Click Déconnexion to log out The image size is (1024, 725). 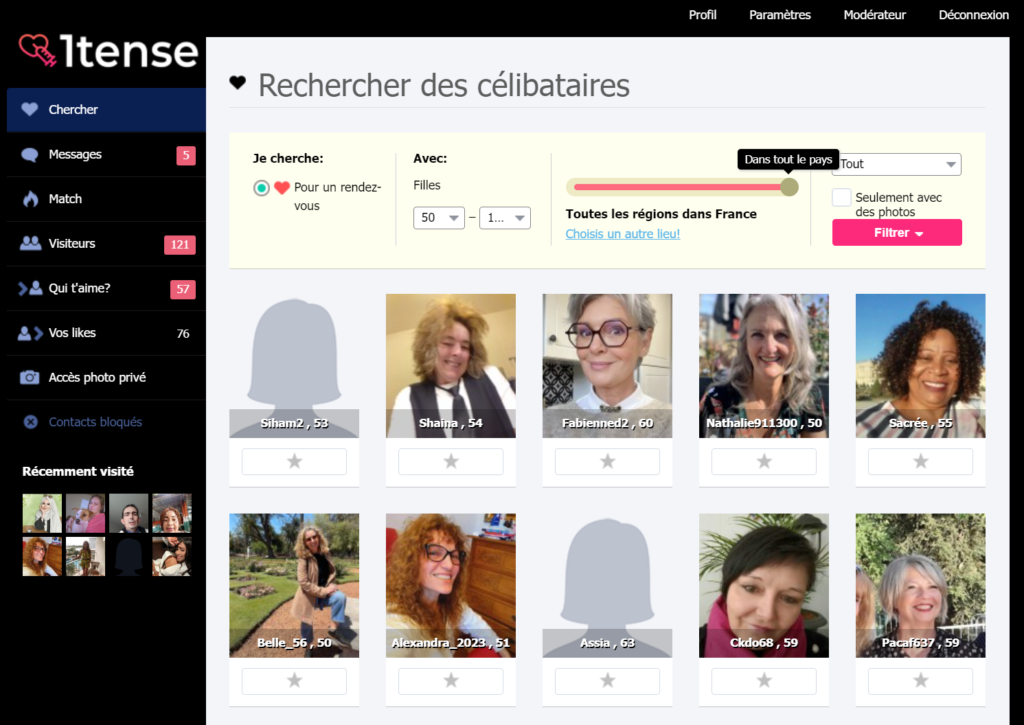[x=974, y=15]
